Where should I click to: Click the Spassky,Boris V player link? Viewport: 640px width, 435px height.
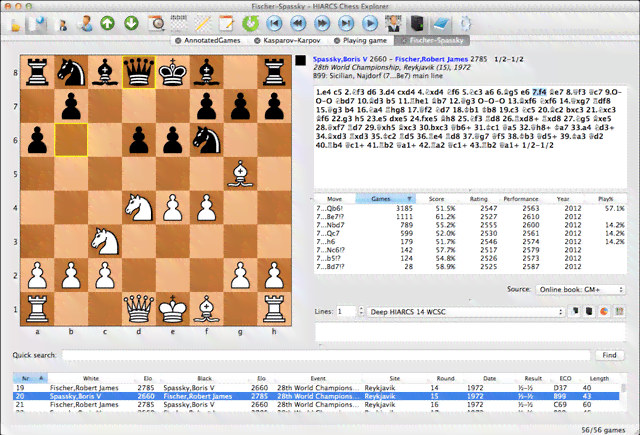340,59
